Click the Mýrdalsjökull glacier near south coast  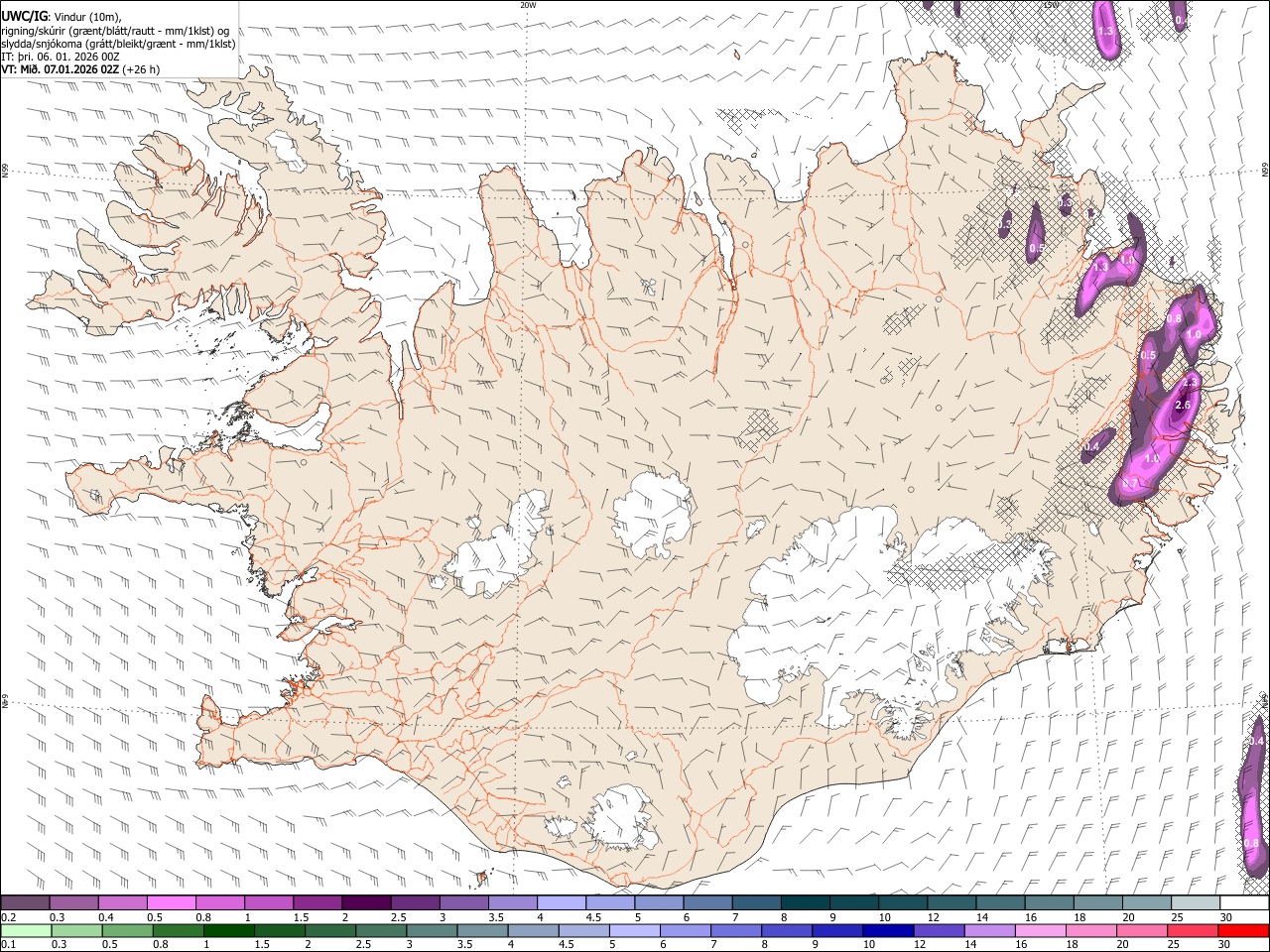tap(623, 819)
